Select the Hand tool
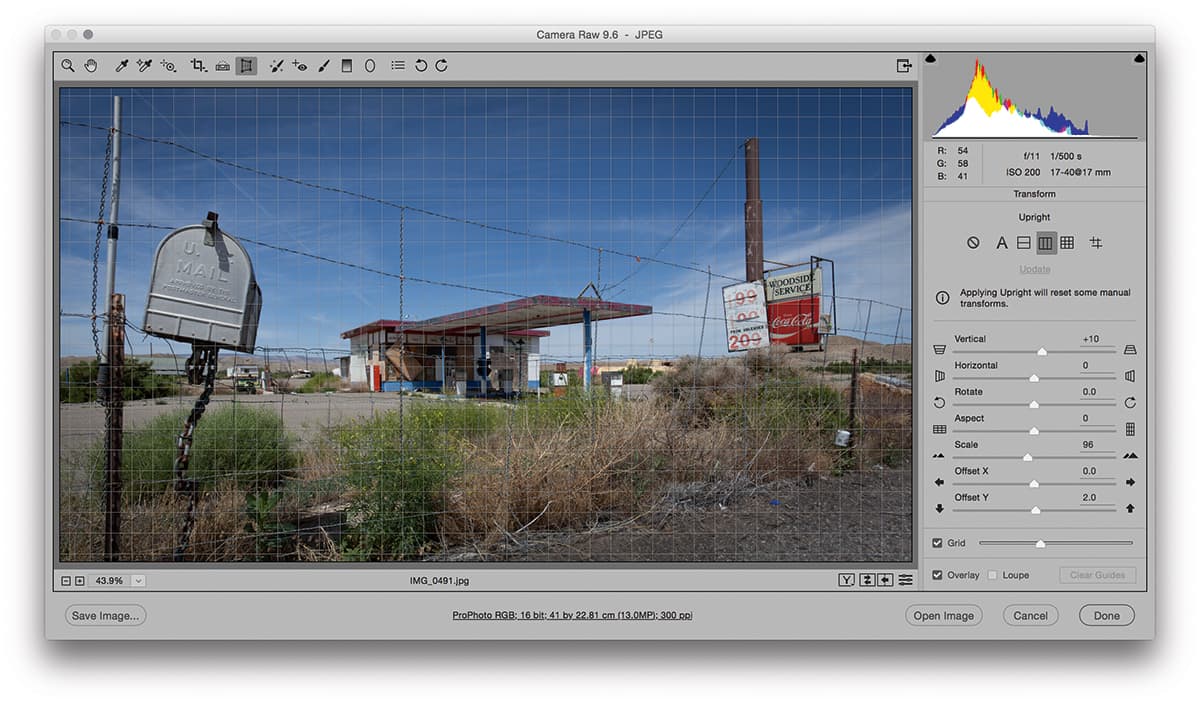Screen dimensions: 1200x704 pos(91,66)
